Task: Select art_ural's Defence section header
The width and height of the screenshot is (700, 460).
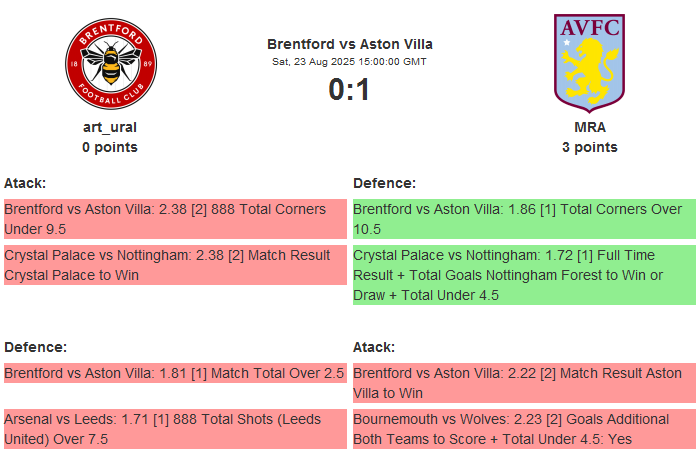Action: pos(35,347)
